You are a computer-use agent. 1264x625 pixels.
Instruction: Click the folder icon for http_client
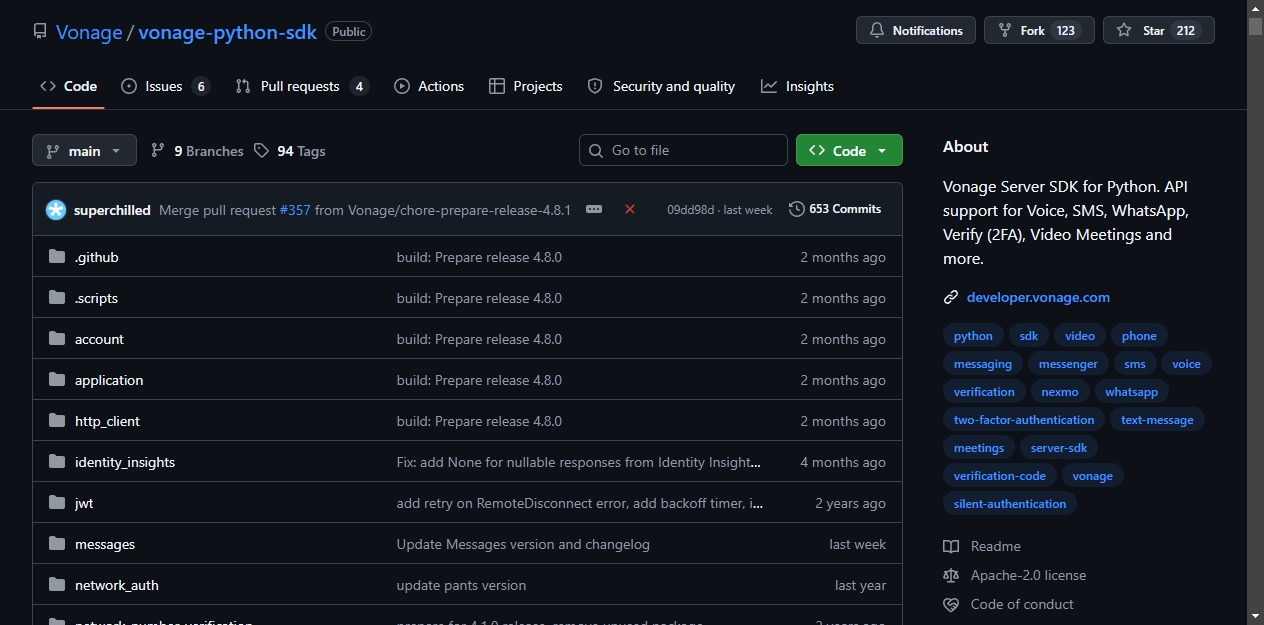pyautogui.click(x=57, y=421)
